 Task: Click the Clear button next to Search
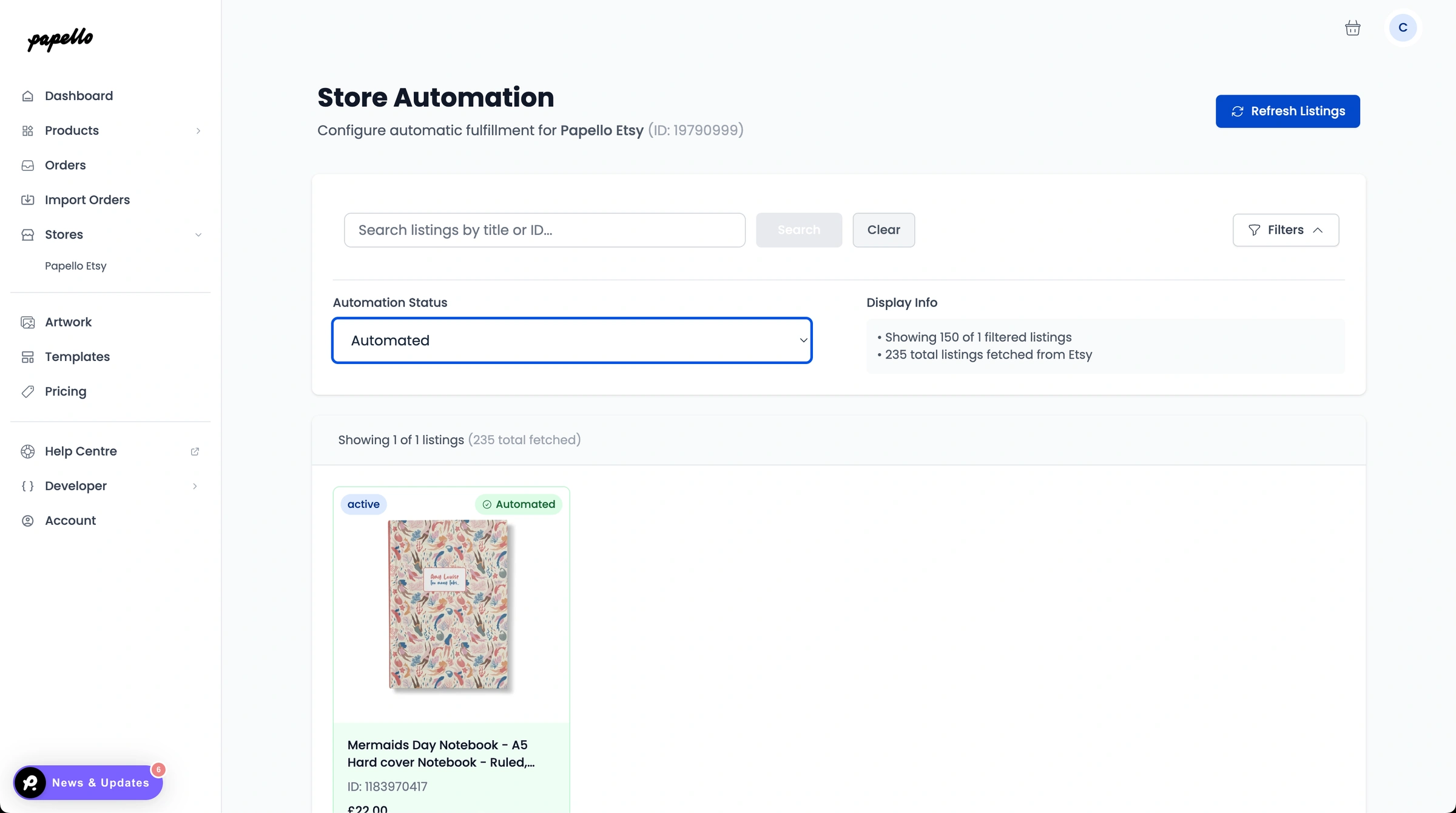click(883, 230)
